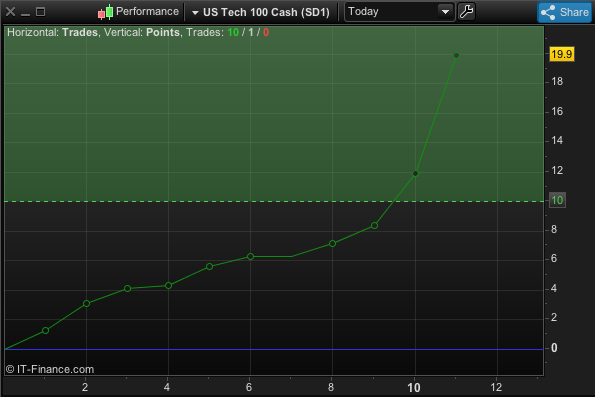
Task: Click the red losing trades count 0
Action: 266,32
